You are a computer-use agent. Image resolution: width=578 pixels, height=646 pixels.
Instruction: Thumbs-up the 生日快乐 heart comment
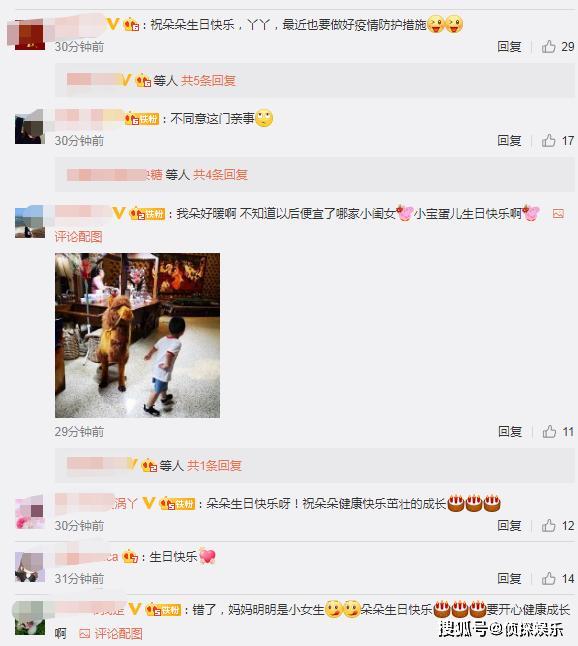click(548, 578)
